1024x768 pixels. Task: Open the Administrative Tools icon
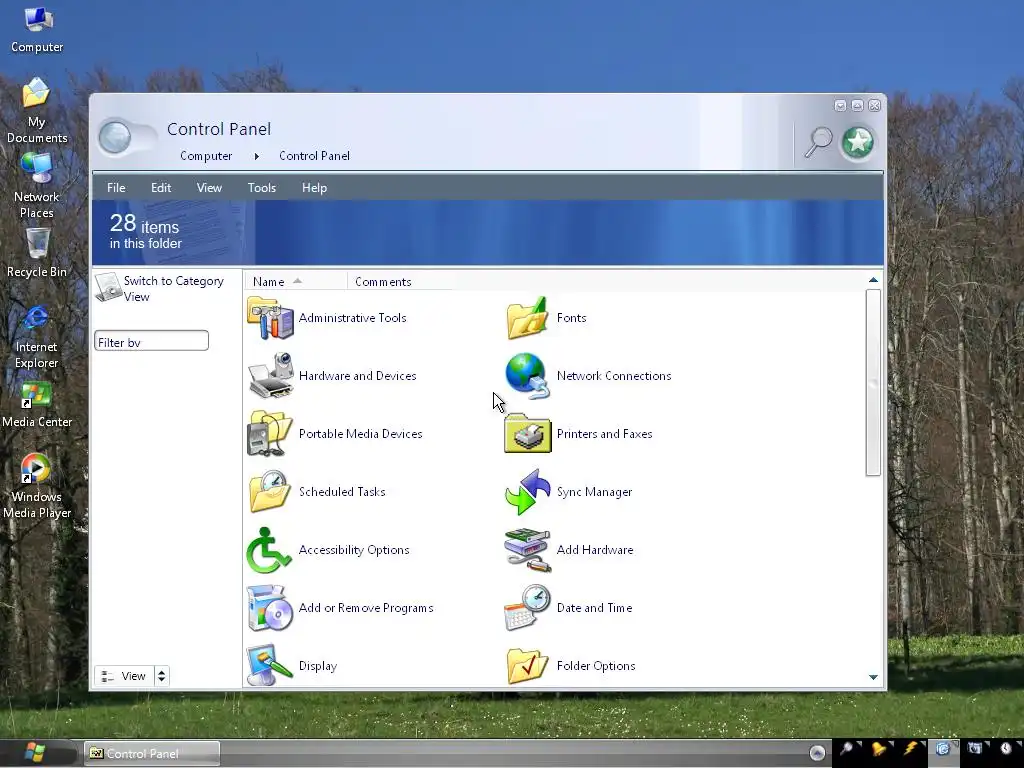[270, 318]
